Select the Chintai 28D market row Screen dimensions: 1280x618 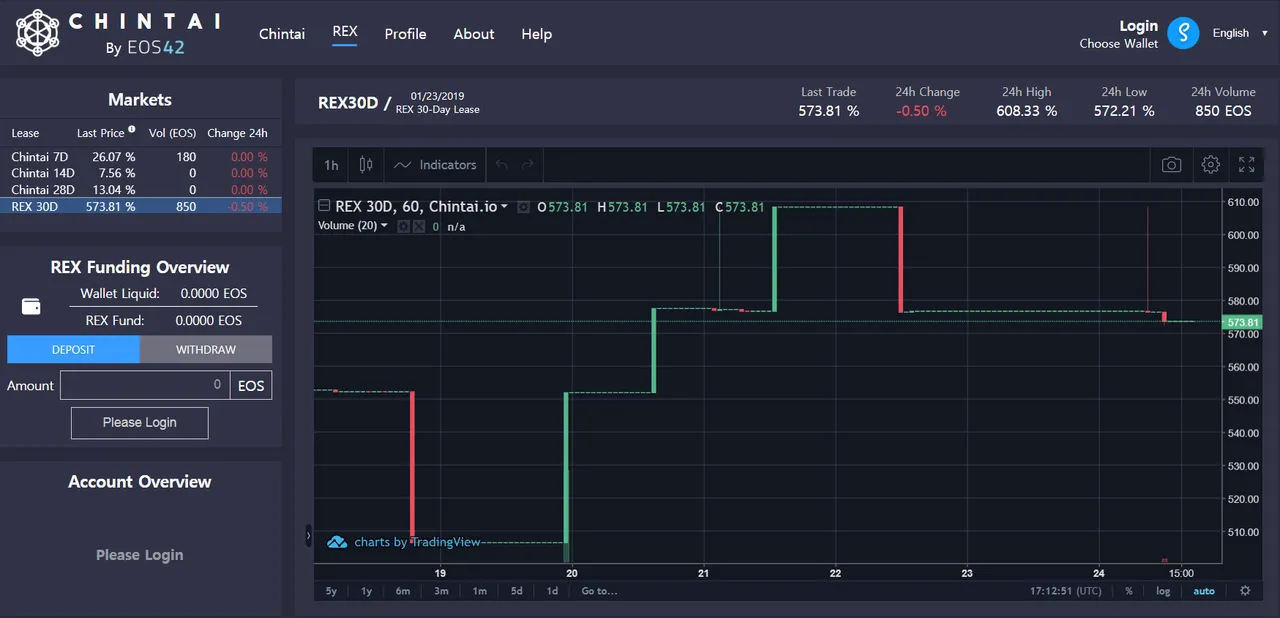[x=140, y=190]
